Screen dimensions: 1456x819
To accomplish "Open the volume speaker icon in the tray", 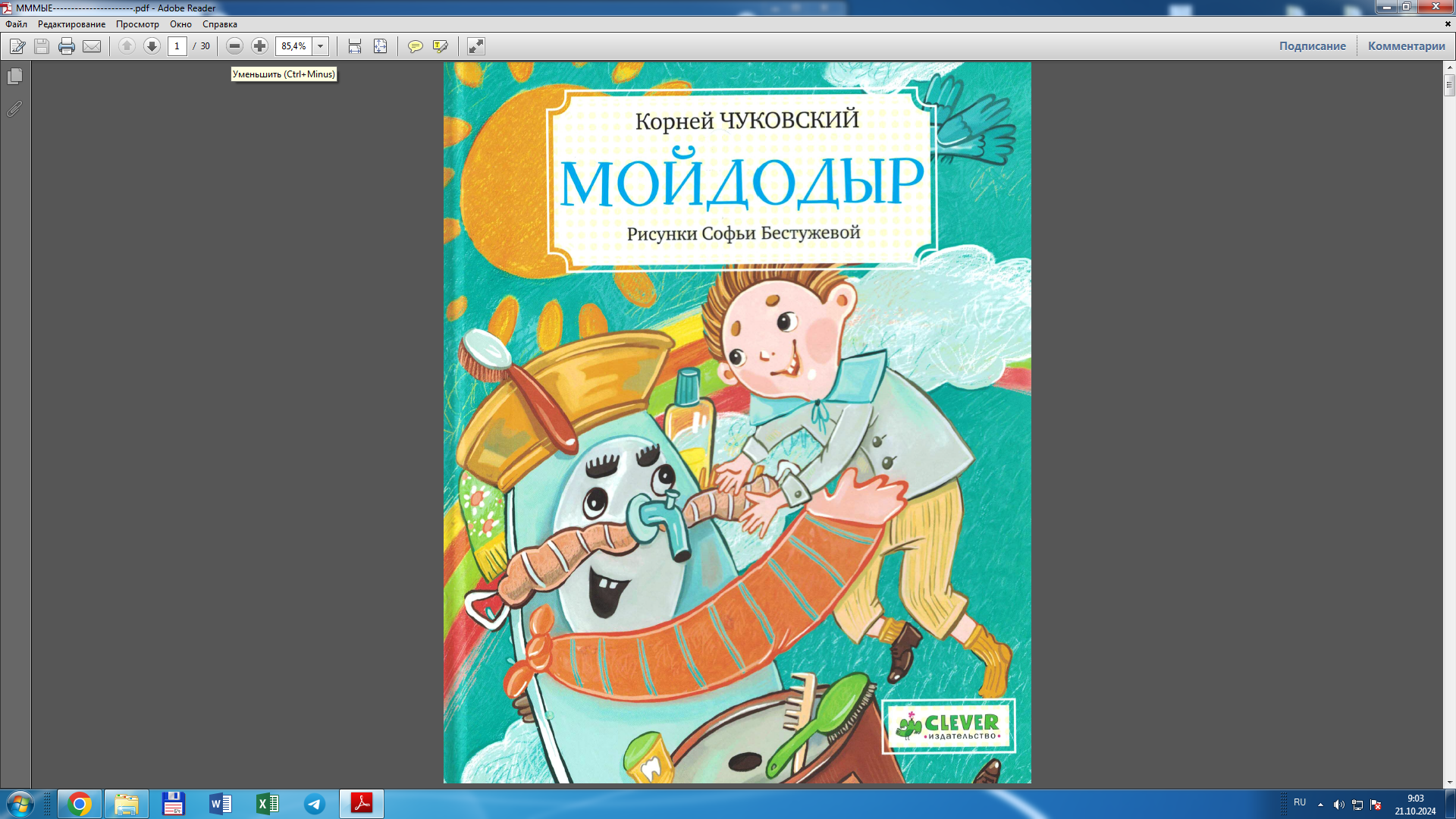I will 1338,805.
